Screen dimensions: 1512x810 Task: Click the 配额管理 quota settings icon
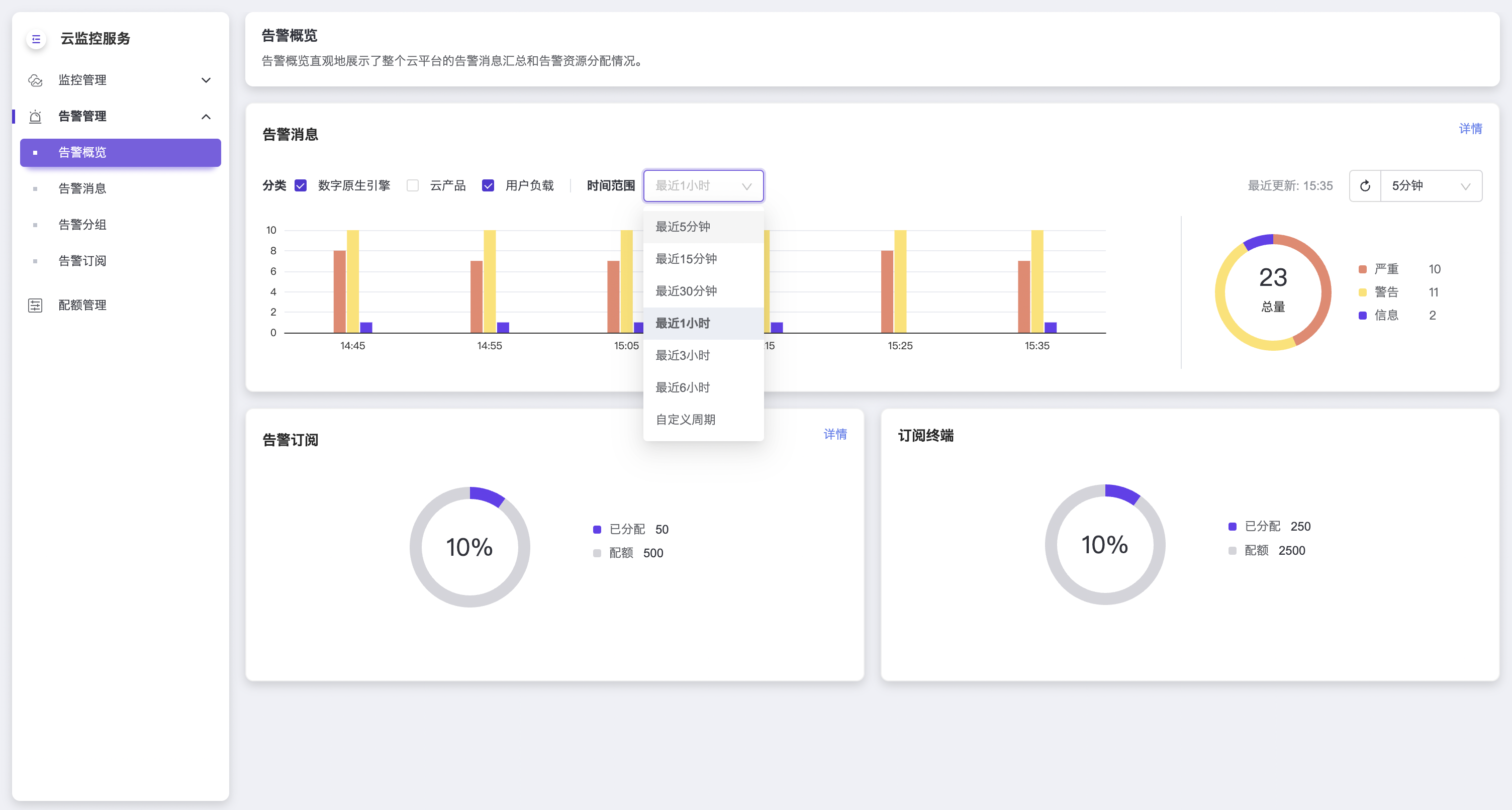(35, 305)
